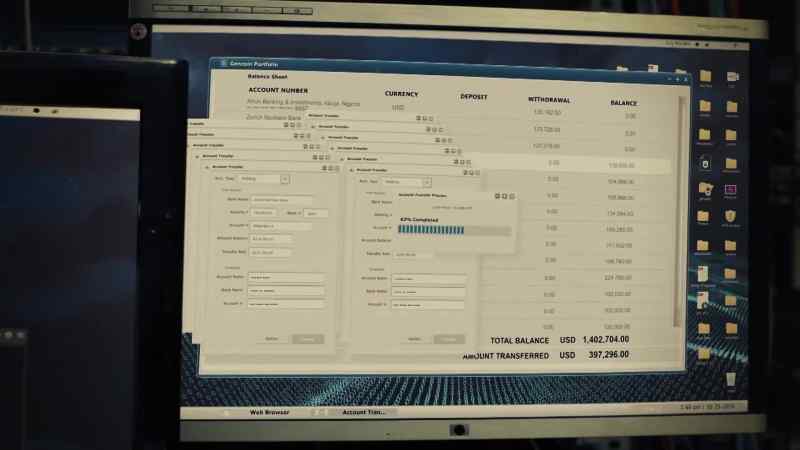Click the dark submit button in the left Account Transfer form
The image size is (800, 450).
pyautogui.click(x=308, y=339)
